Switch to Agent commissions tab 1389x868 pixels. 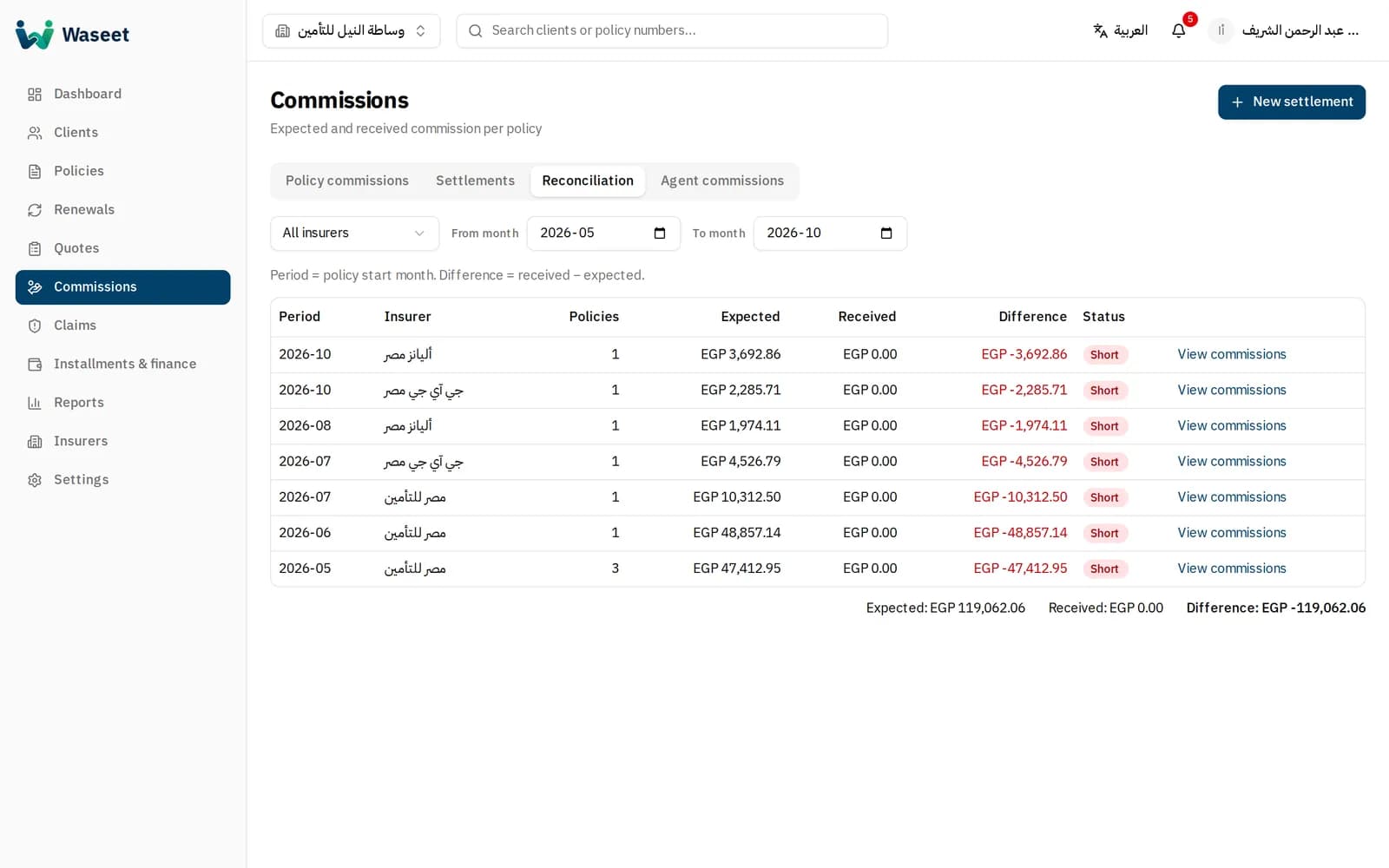722,181
